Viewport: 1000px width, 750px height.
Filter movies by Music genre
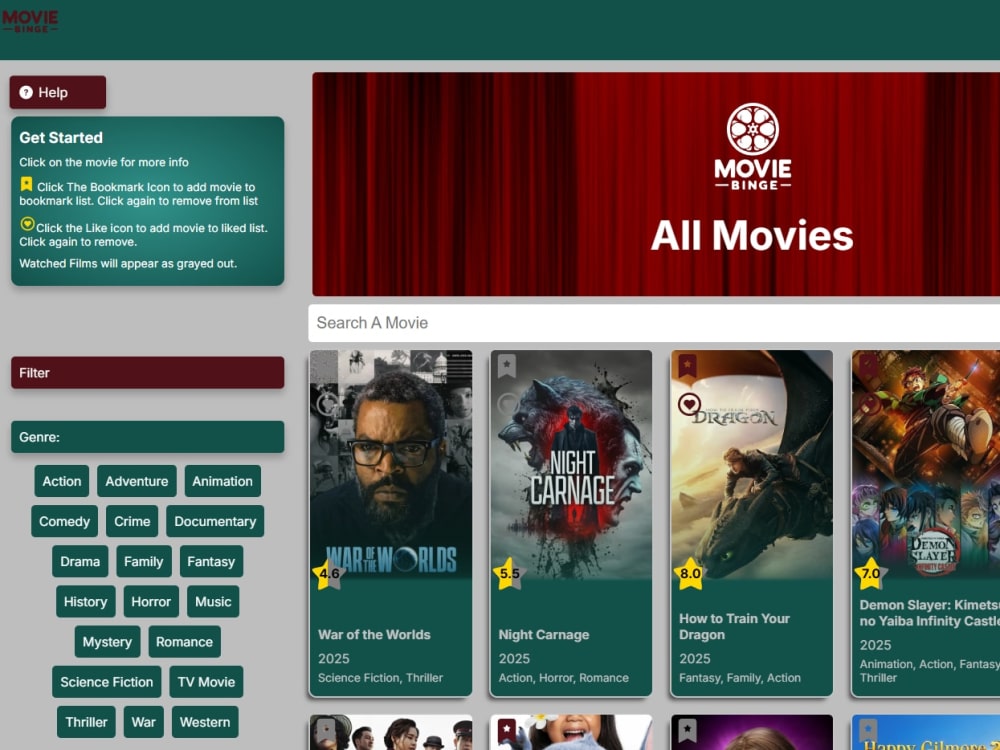[213, 601]
